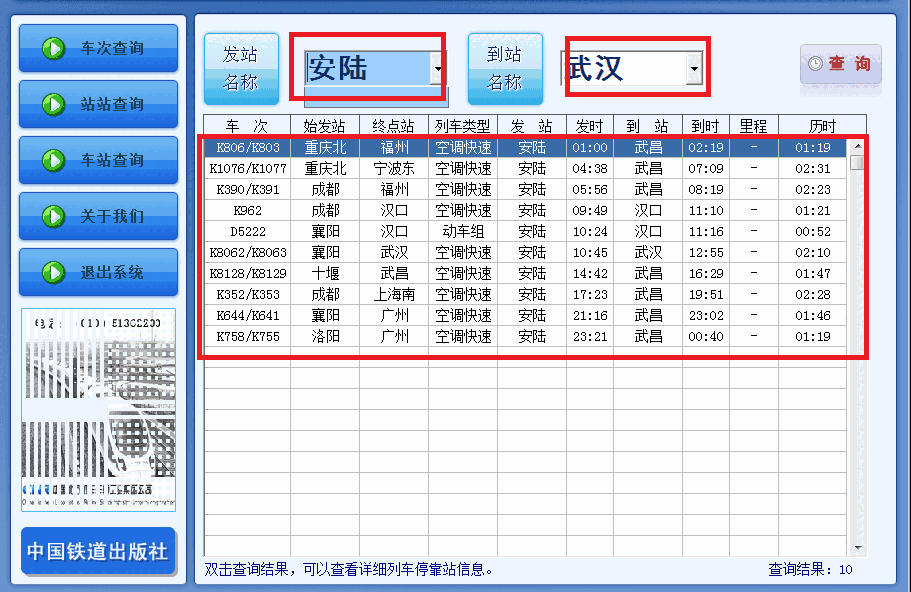The height and width of the screenshot is (592, 911).
Task: Click the 中国铁道出版社 publisher link
Action: (97, 551)
